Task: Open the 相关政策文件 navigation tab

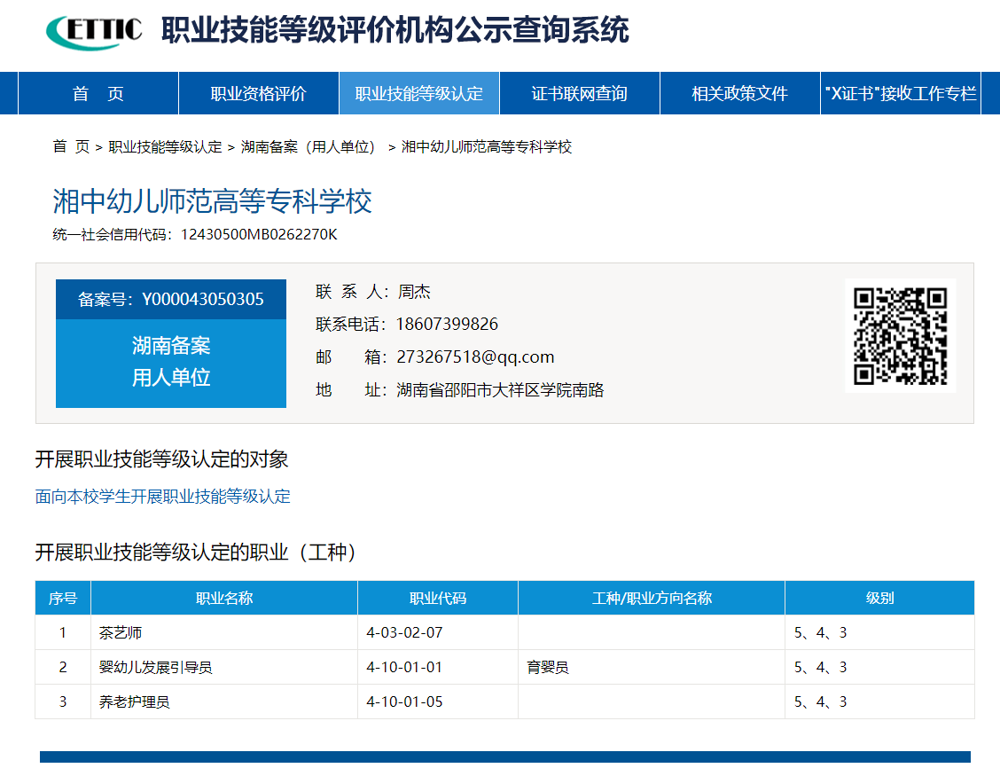Action: click(x=740, y=93)
